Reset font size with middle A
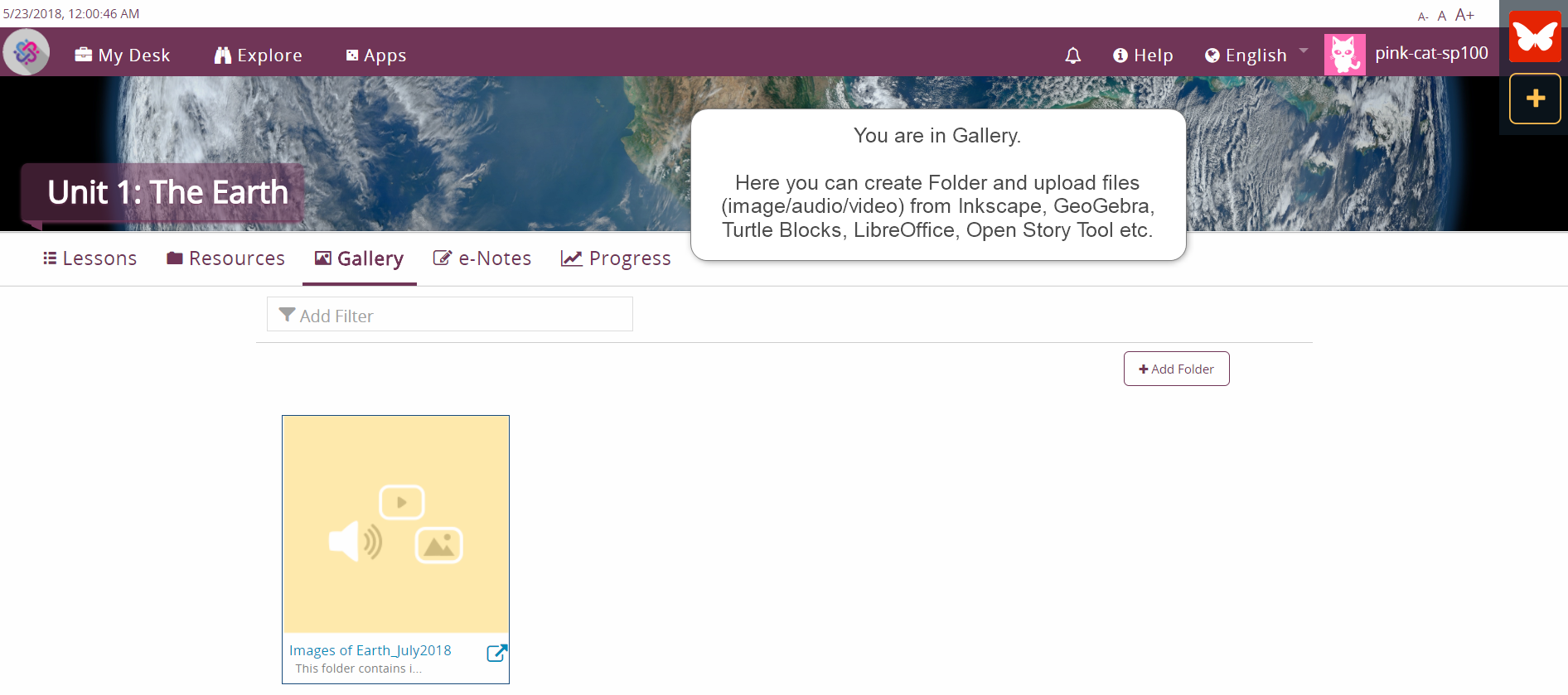The height and width of the screenshot is (695, 1568). (1442, 16)
